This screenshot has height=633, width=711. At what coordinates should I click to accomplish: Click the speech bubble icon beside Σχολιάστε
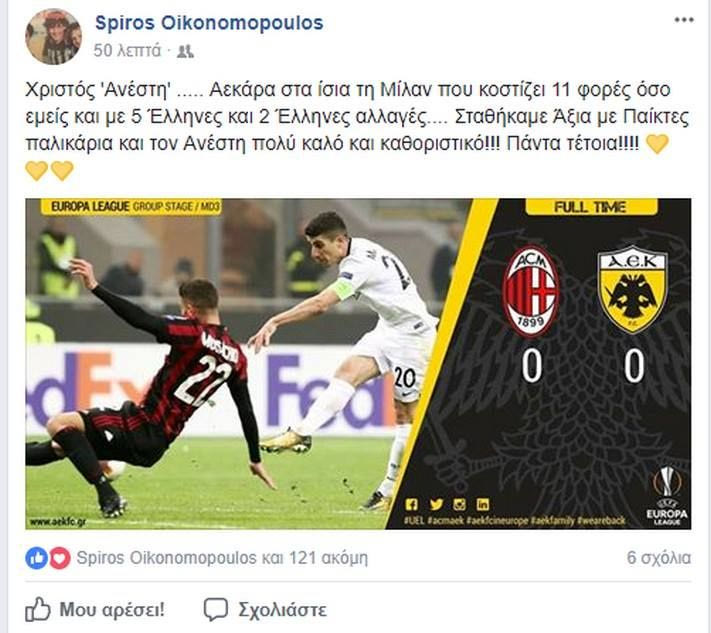pos(215,609)
